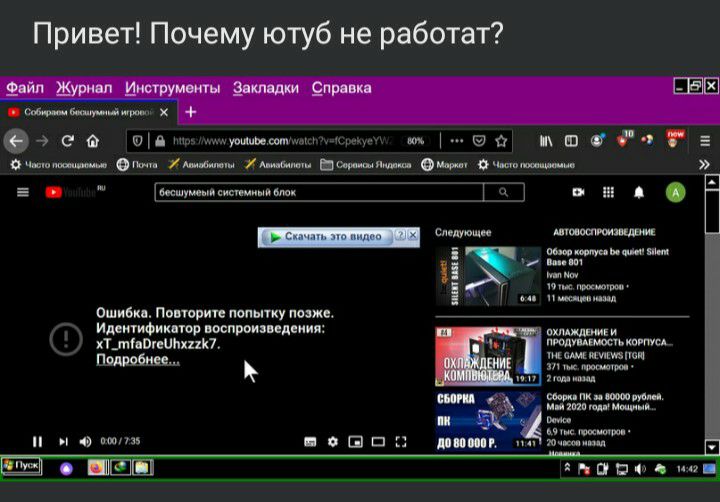Screen dimensions: 720x502
Task: Click the page scrollbar up arrow
Action: (712, 182)
